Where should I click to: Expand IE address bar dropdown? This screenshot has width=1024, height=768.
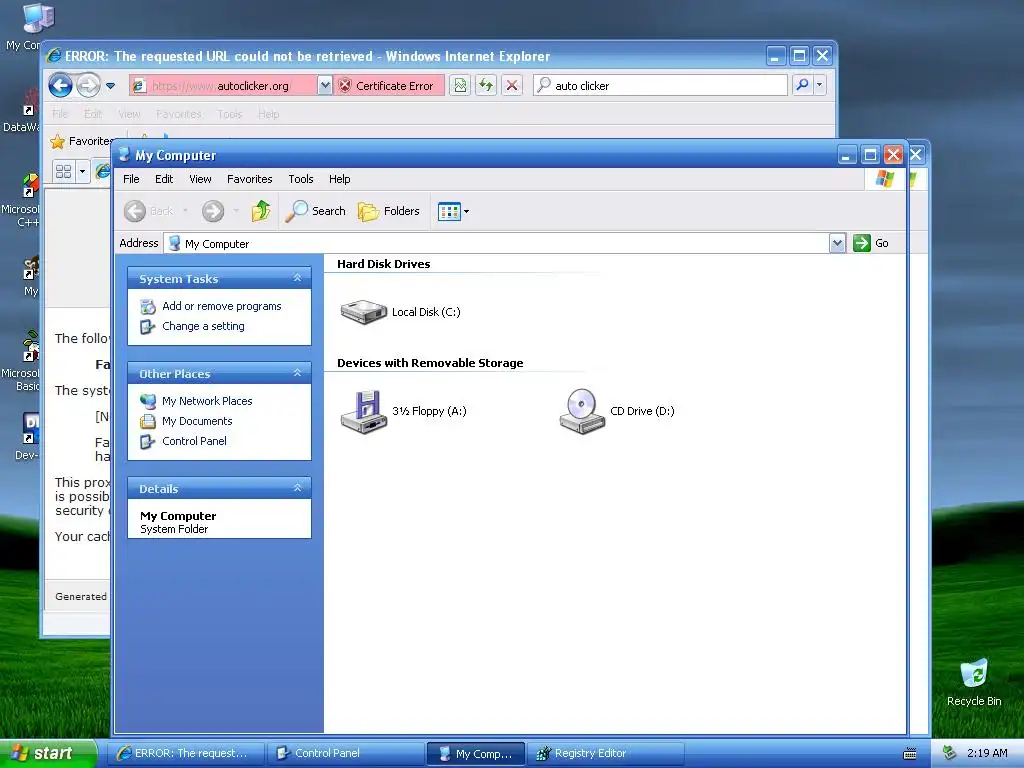pyautogui.click(x=325, y=86)
